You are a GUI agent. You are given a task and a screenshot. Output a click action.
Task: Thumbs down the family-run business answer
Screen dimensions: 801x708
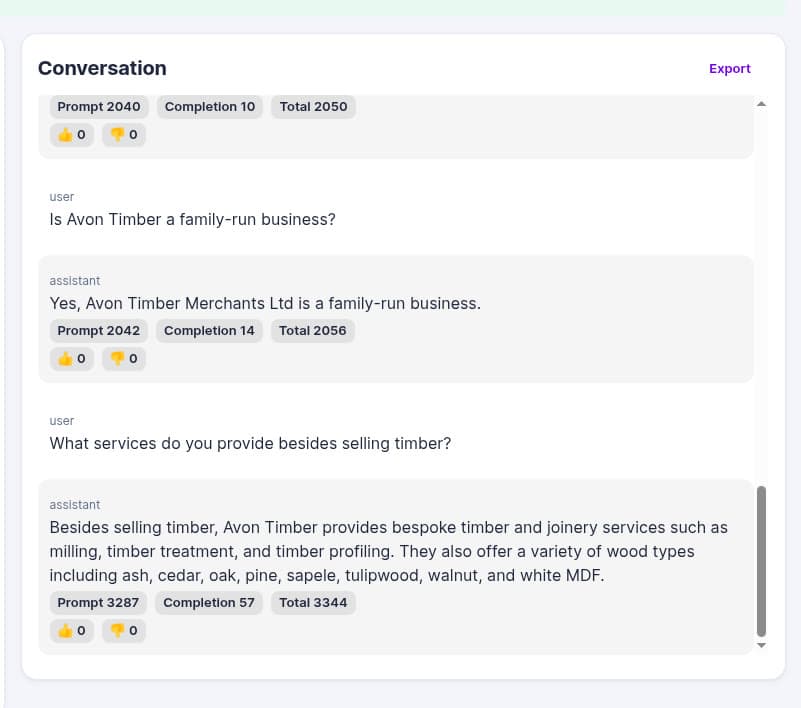[x=124, y=359]
